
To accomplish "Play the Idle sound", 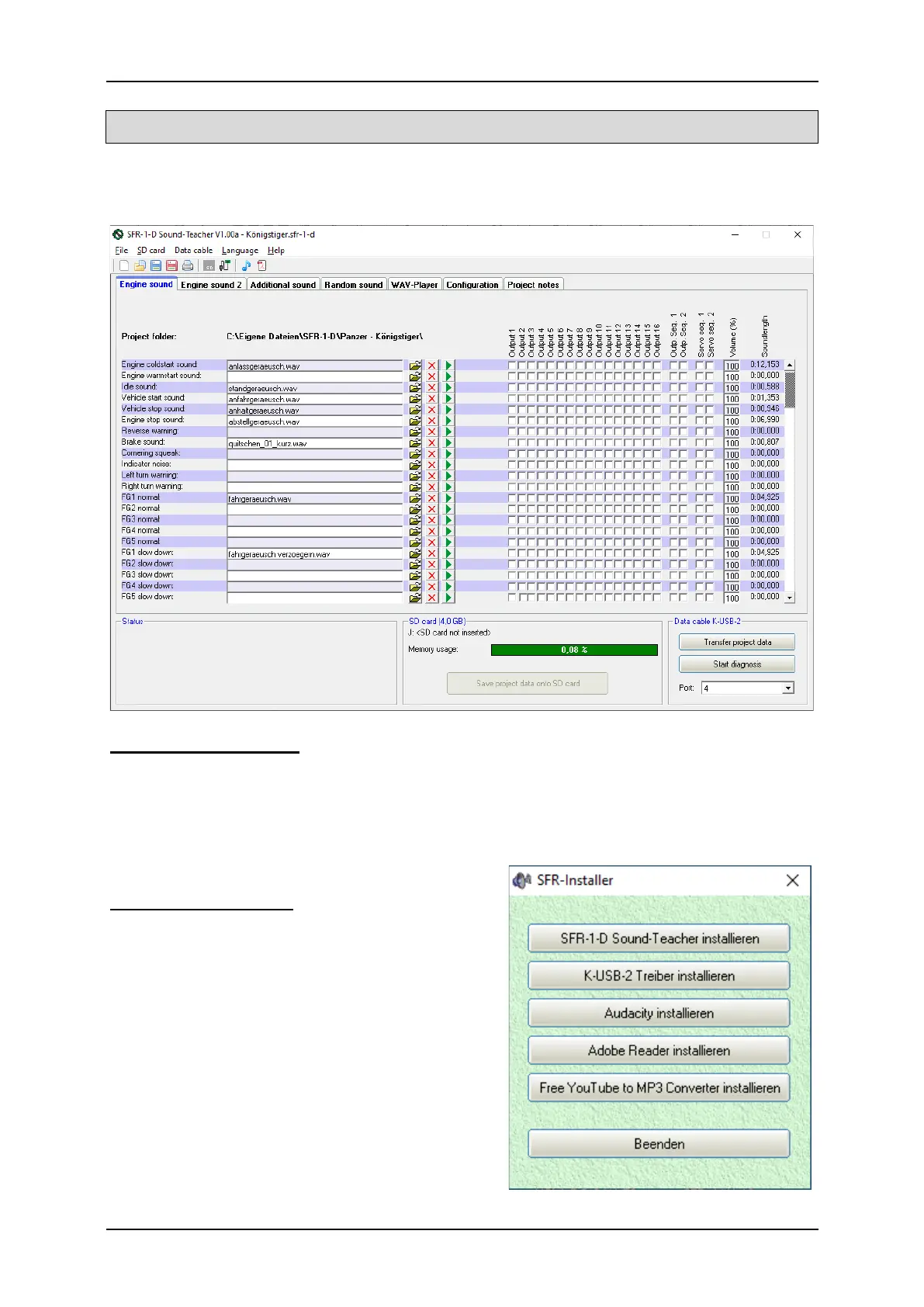I will pyautogui.click(x=448, y=387).
